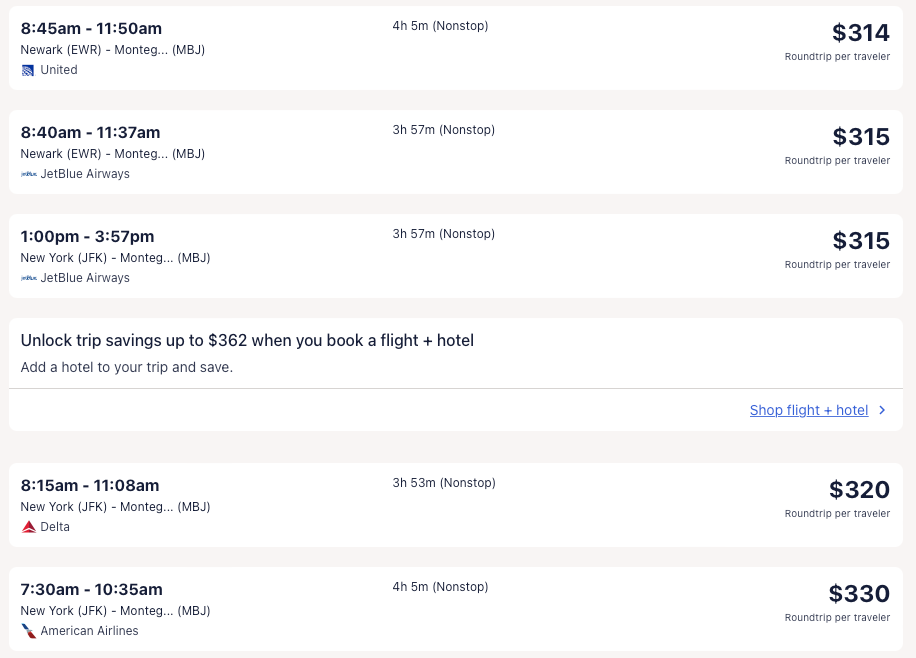The image size is (916, 658).
Task: Click the JetBlue Airways name under the 1:00pm flight
Action: point(85,278)
